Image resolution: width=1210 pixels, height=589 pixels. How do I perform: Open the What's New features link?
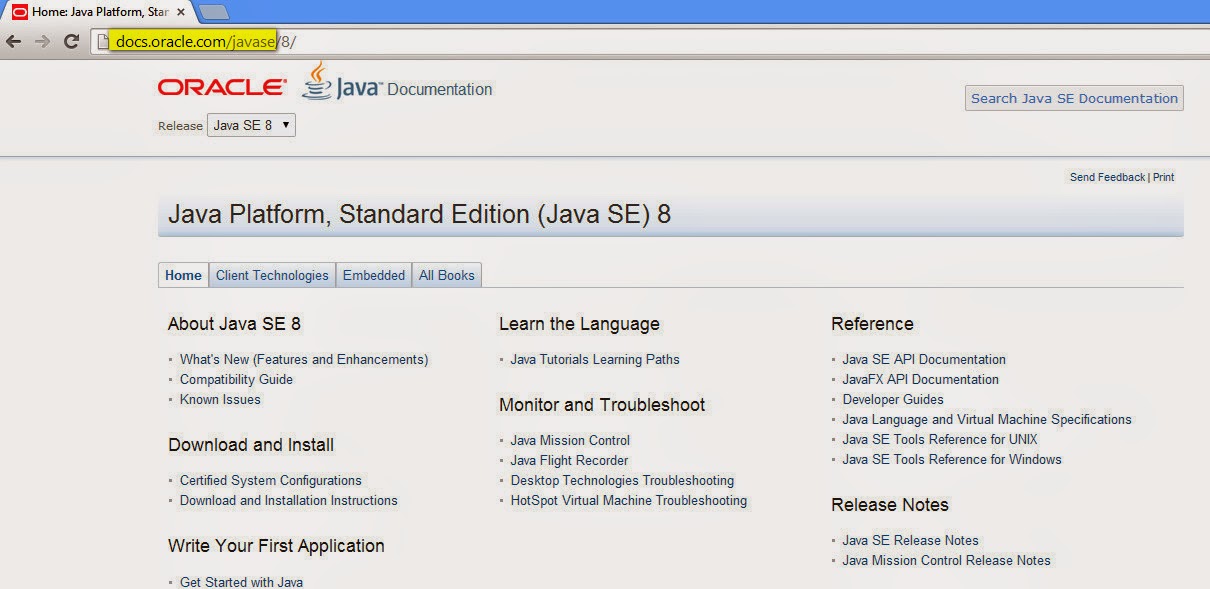(303, 359)
